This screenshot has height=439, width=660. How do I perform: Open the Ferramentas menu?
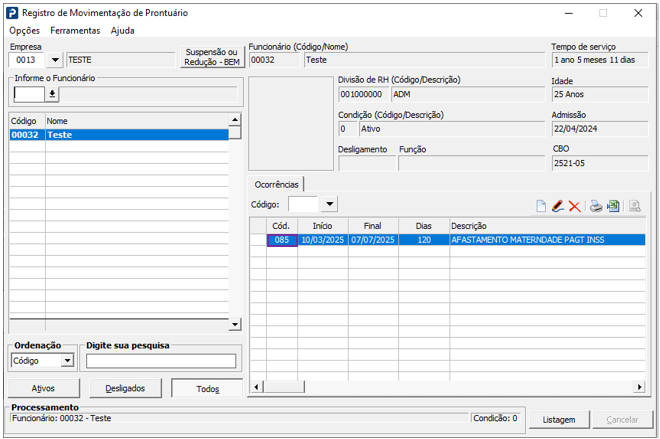(x=76, y=31)
